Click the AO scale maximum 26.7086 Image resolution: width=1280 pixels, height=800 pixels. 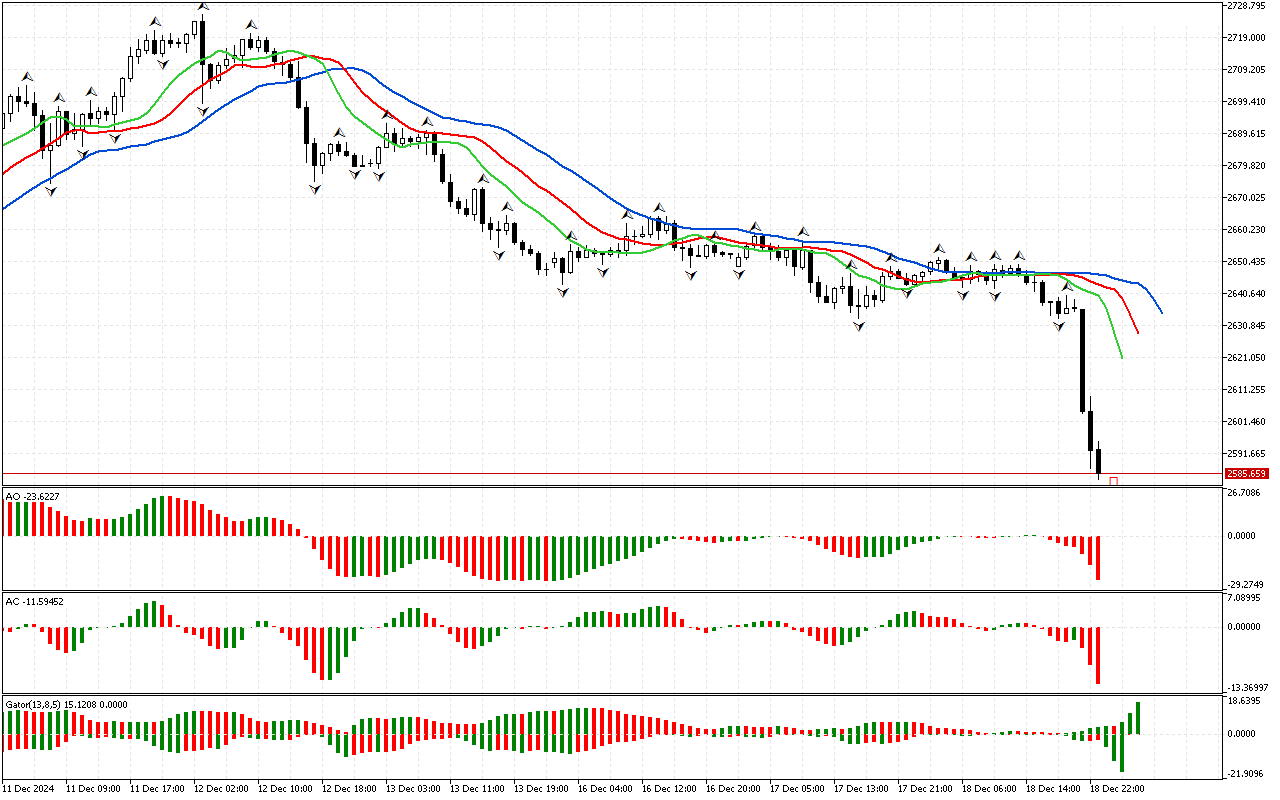click(1245, 493)
